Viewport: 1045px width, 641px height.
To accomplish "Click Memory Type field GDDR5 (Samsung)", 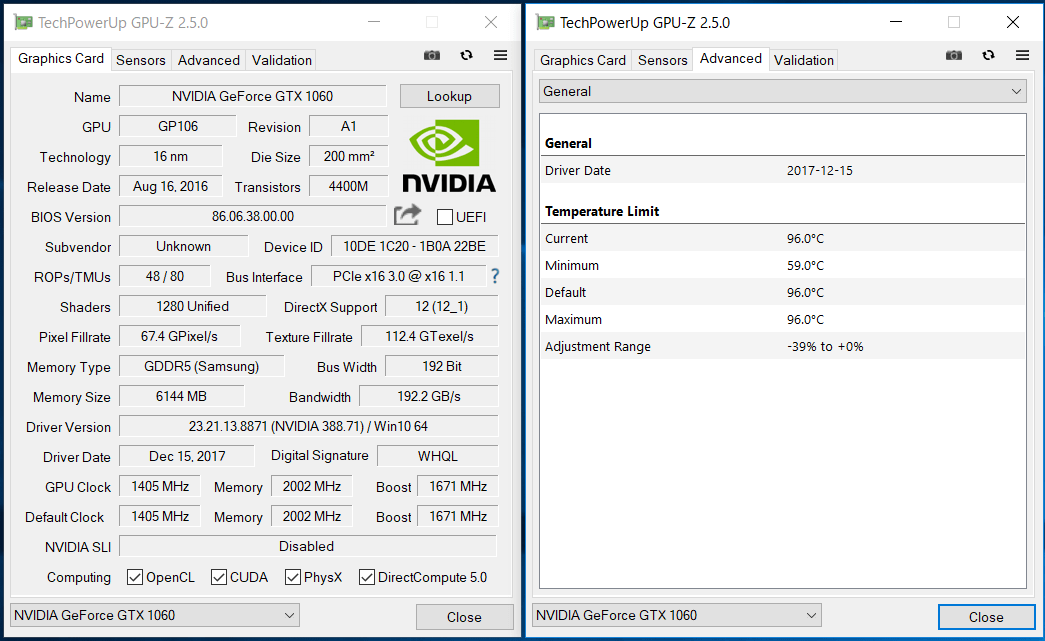I will [x=202, y=366].
